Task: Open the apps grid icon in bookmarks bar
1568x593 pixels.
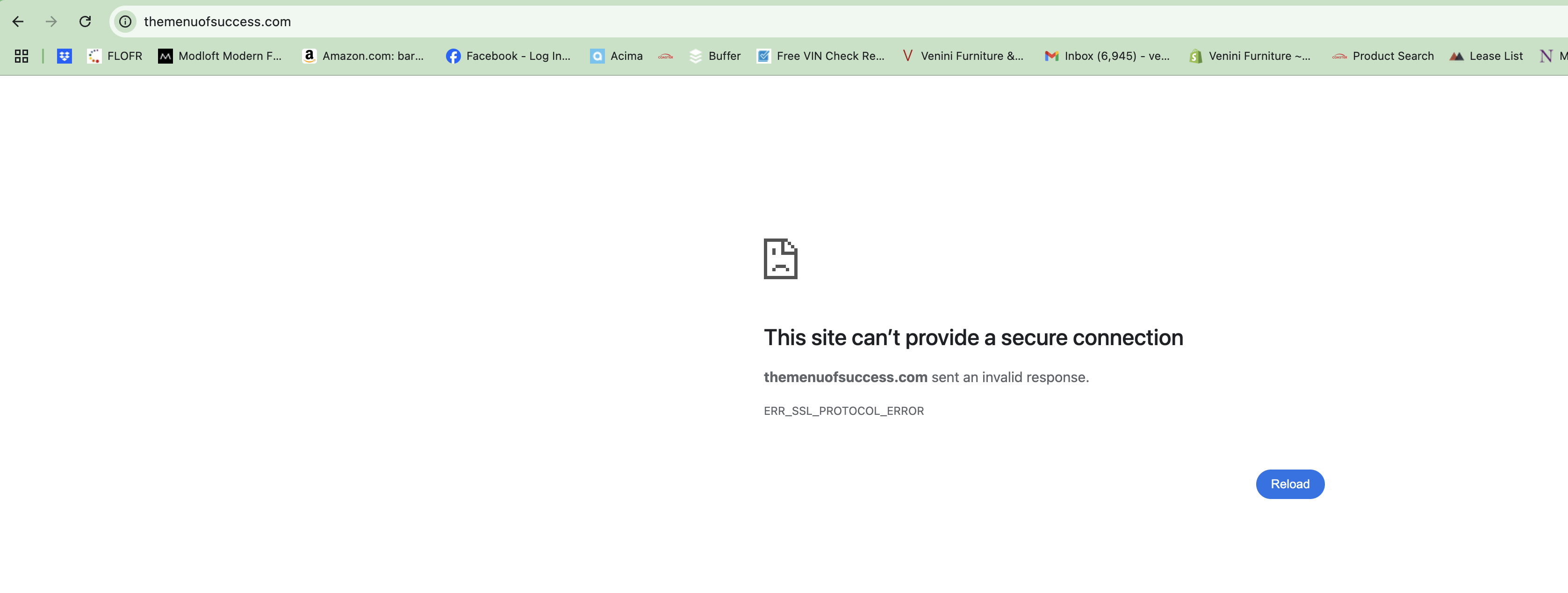Action: tap(22, 56)
